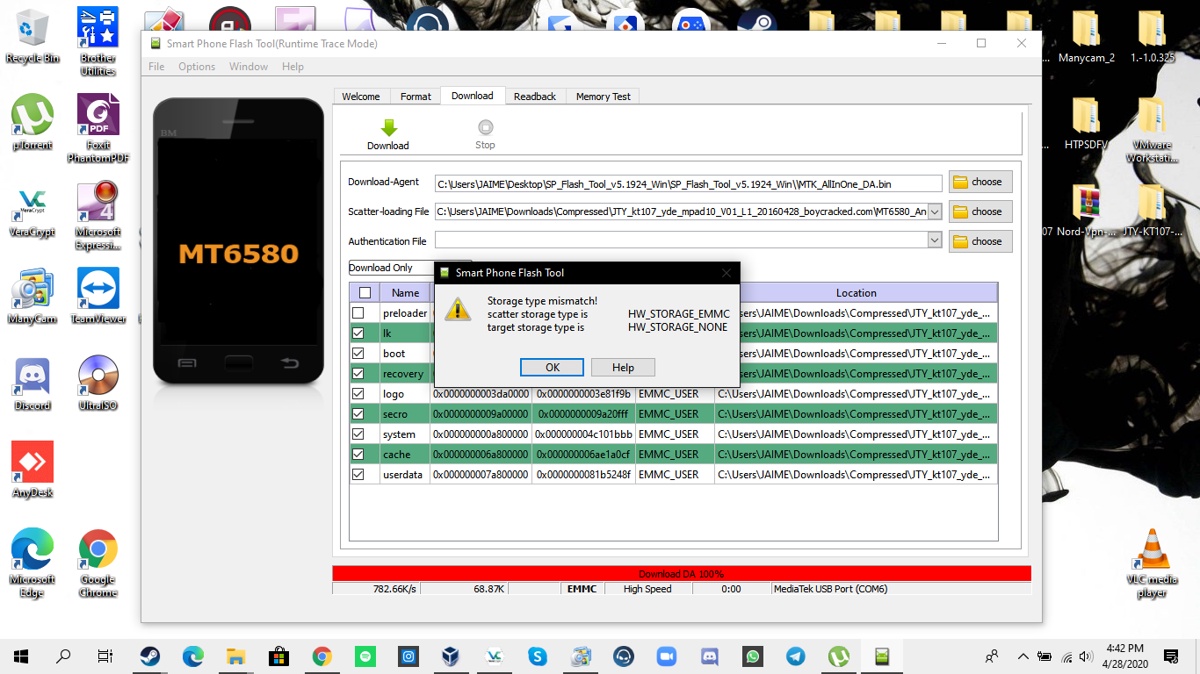Launch µTorrent from the desktop

[x=32, y=122]
